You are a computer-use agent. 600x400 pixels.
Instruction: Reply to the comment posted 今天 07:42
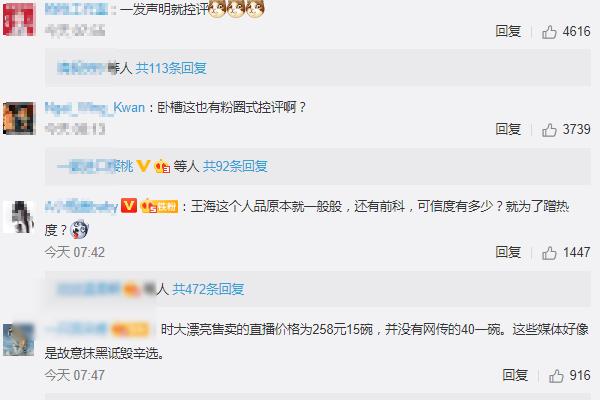508,252
